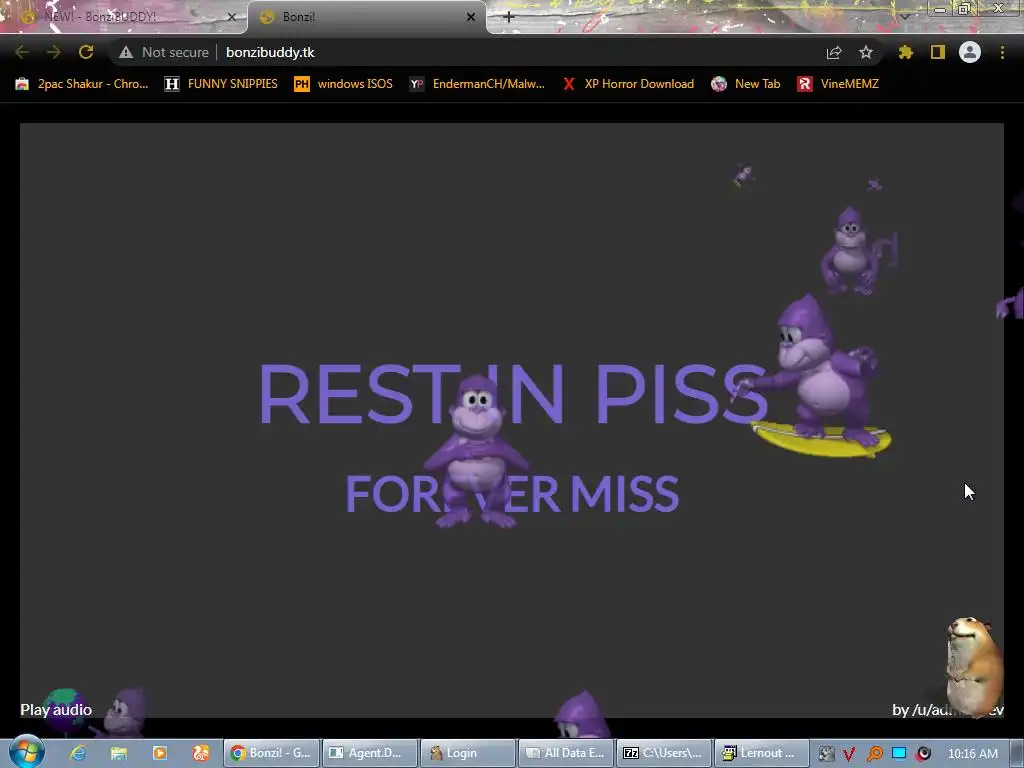
Task: Share this page icon
Action: (834, 52)
